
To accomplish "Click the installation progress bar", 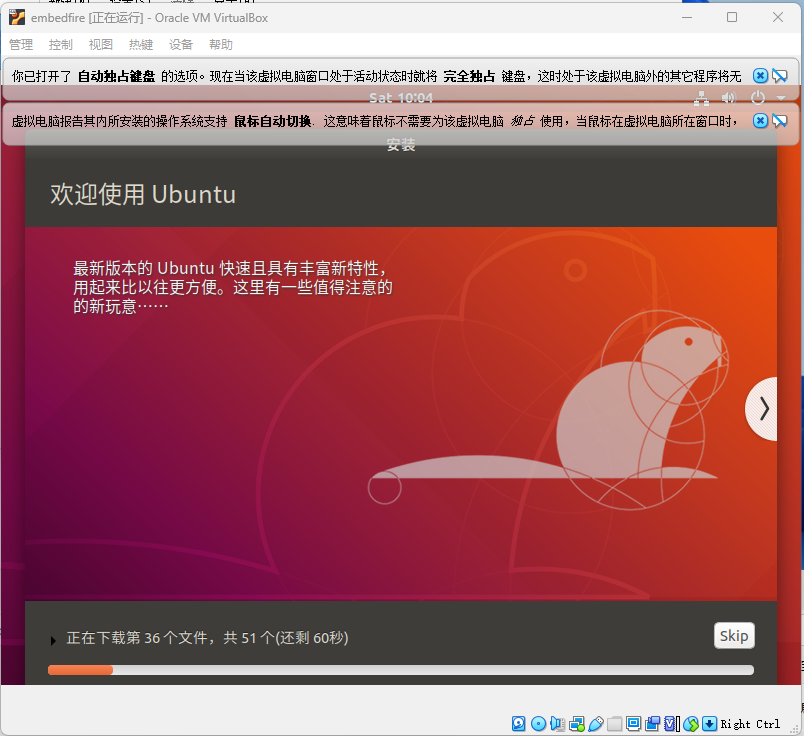I will (x=400, y=670).
